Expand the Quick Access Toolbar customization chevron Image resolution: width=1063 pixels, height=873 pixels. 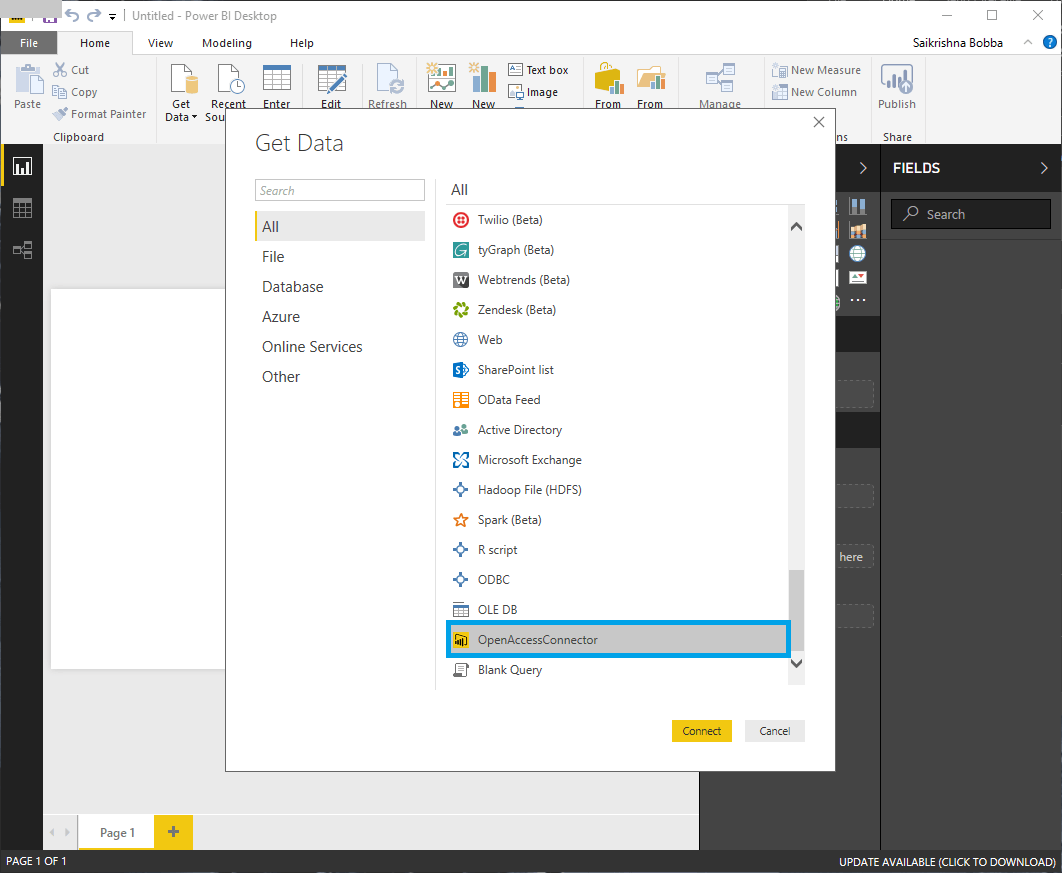click(x=112, y=16)
